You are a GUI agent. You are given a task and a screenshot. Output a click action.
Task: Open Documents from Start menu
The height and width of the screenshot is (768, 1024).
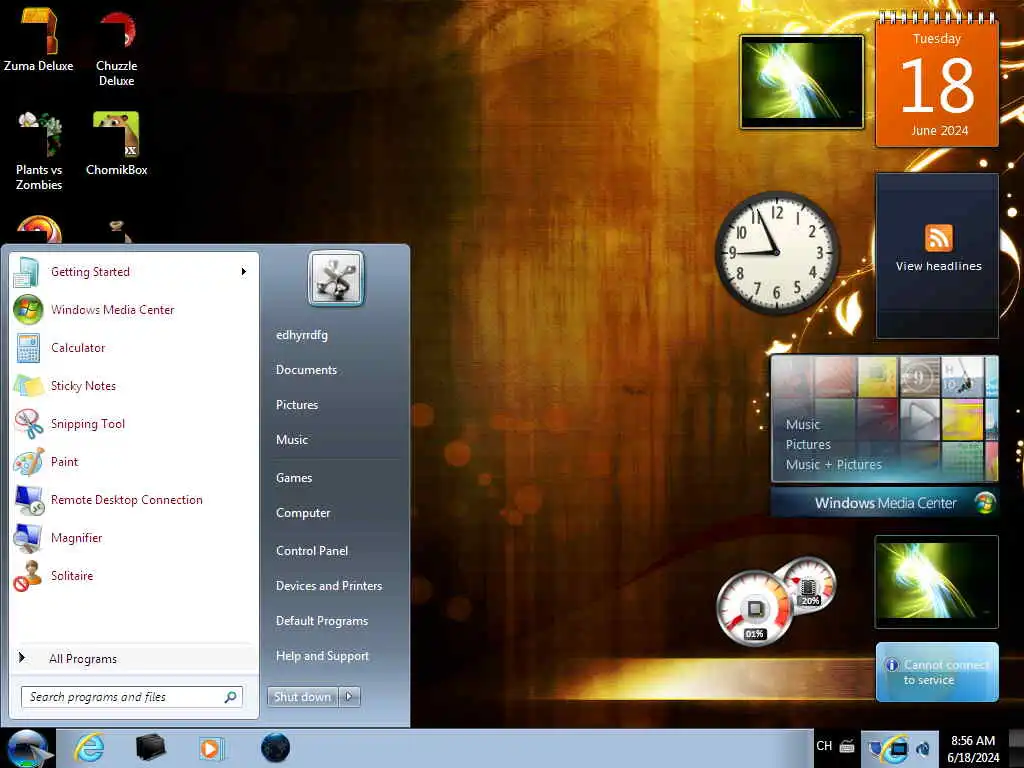306,370
